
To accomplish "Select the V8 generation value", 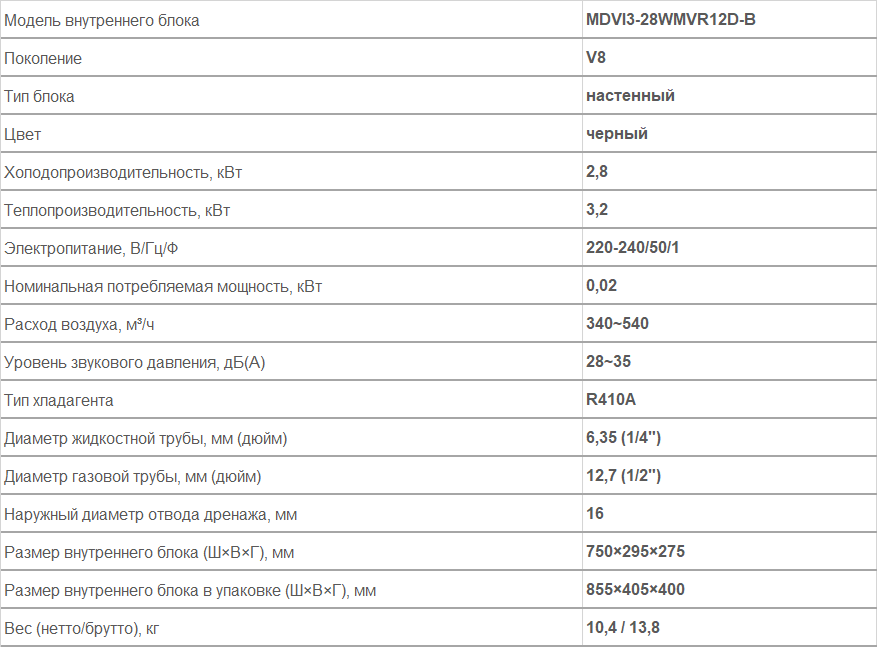I will point(596,58).
